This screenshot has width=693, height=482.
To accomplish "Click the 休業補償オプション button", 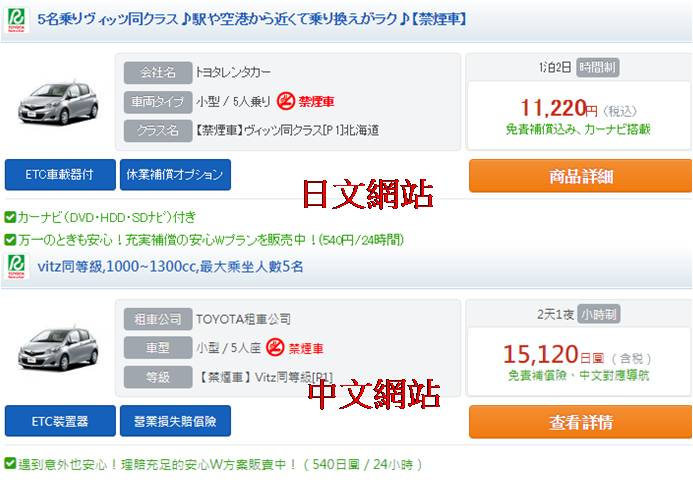I will pyautogui.click(x=175, y=175).
